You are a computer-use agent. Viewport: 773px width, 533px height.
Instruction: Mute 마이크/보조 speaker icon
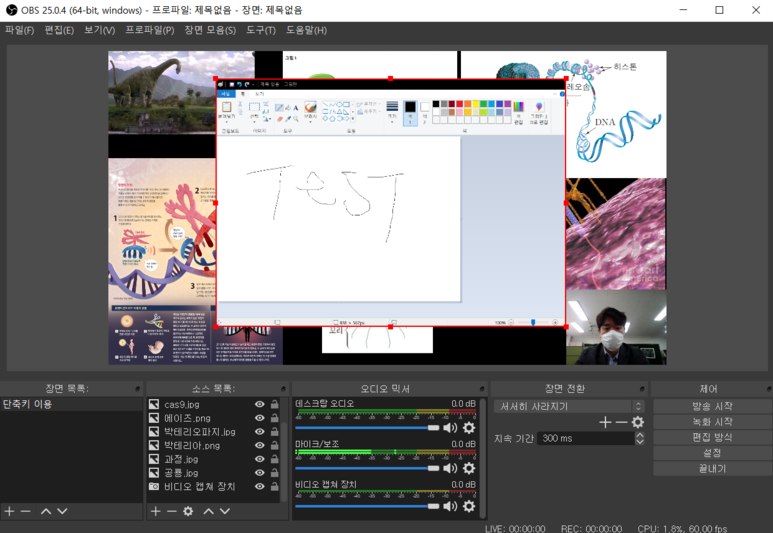pyautogui.click(x=450, y=468)
